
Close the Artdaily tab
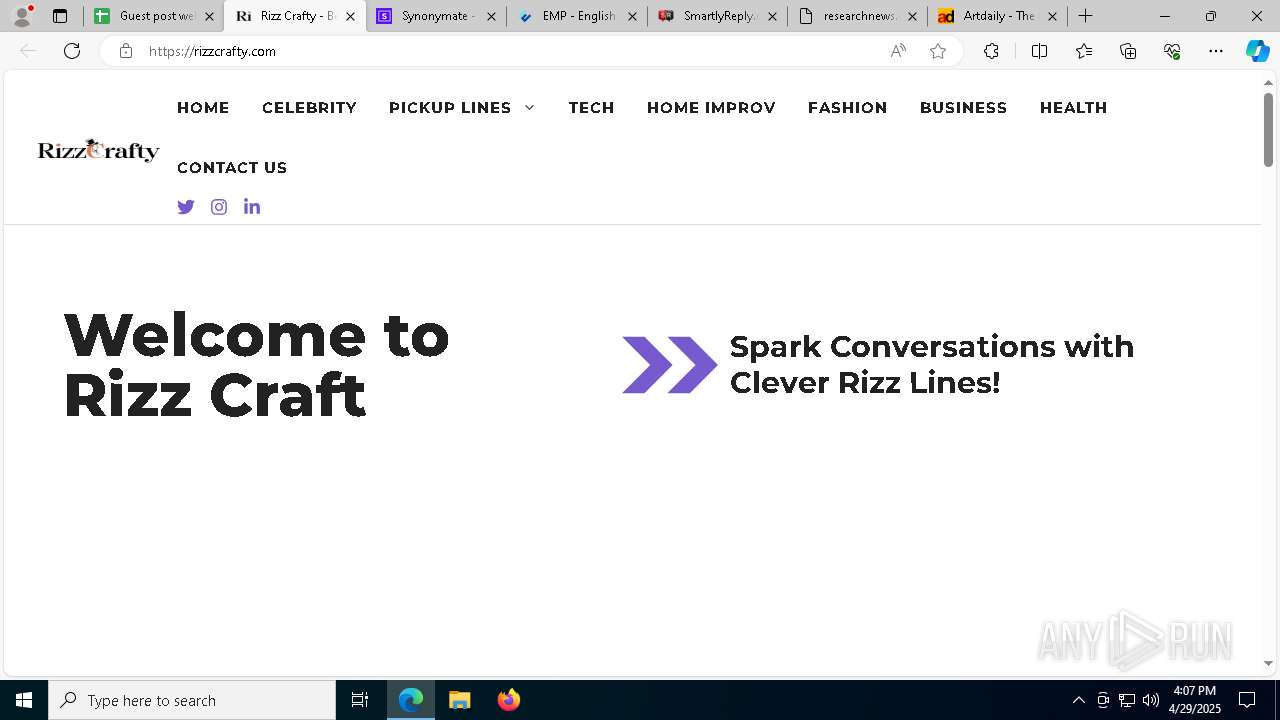(1052, 16)
